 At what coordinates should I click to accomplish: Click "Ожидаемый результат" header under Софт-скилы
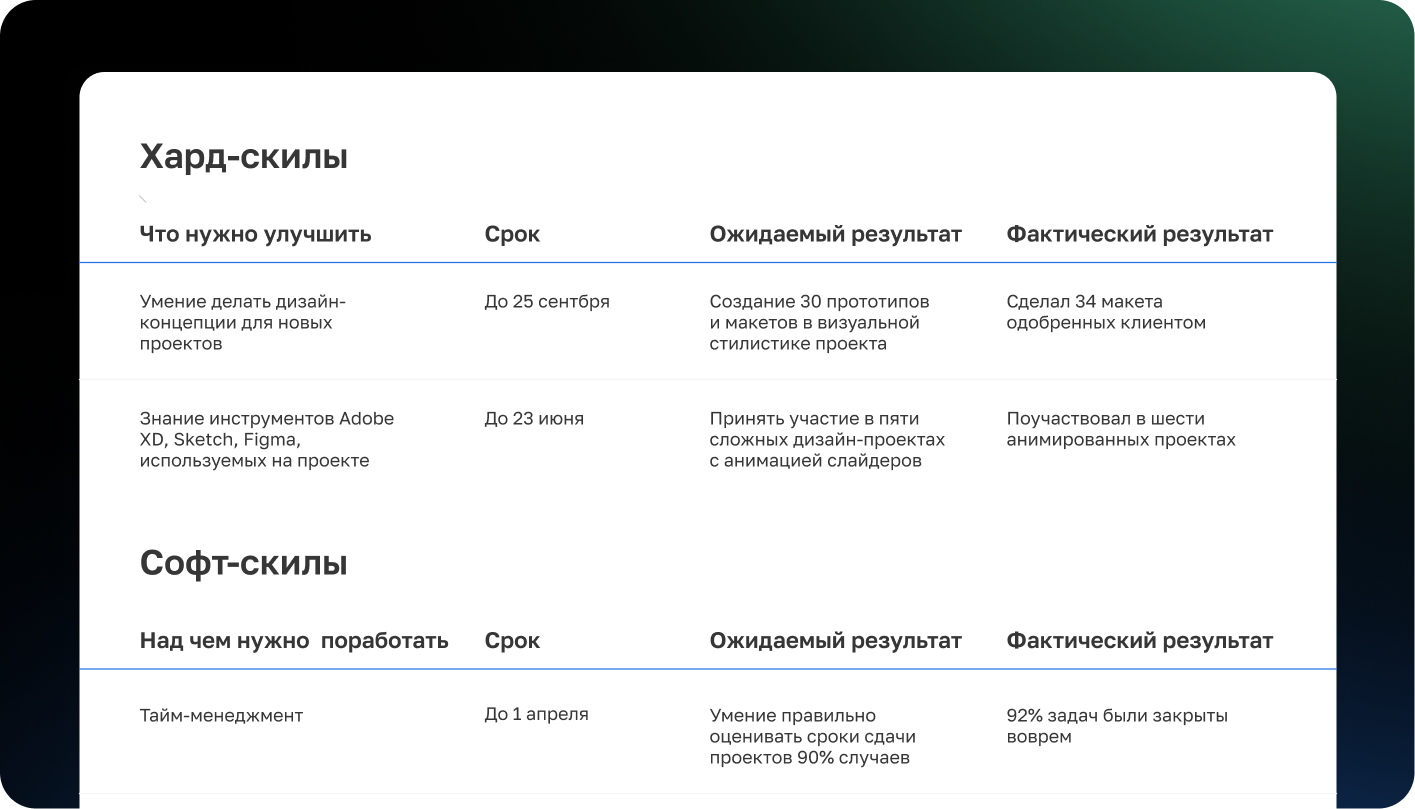[x=835, y=641]
